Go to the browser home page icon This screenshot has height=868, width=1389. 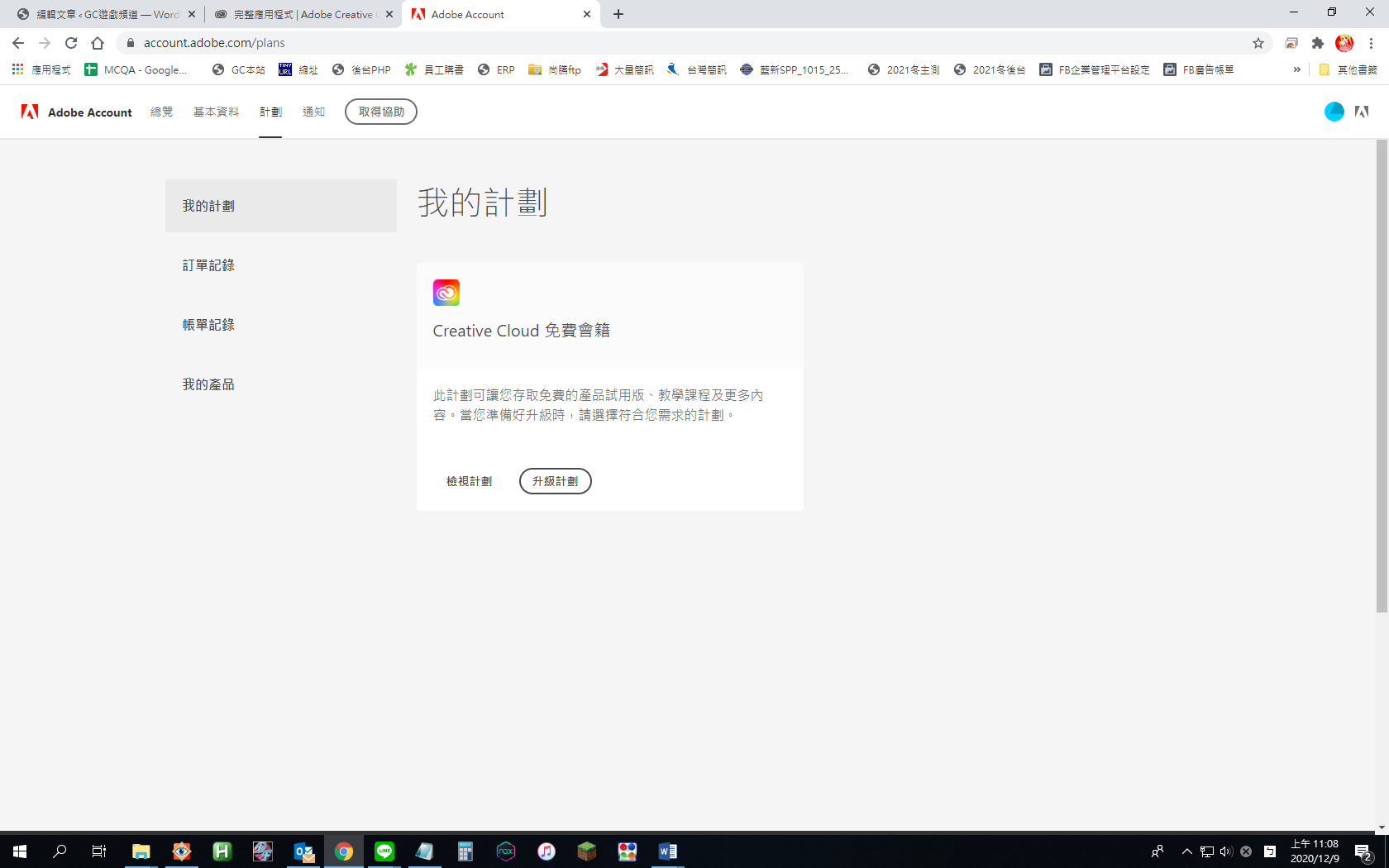point(98,43)
